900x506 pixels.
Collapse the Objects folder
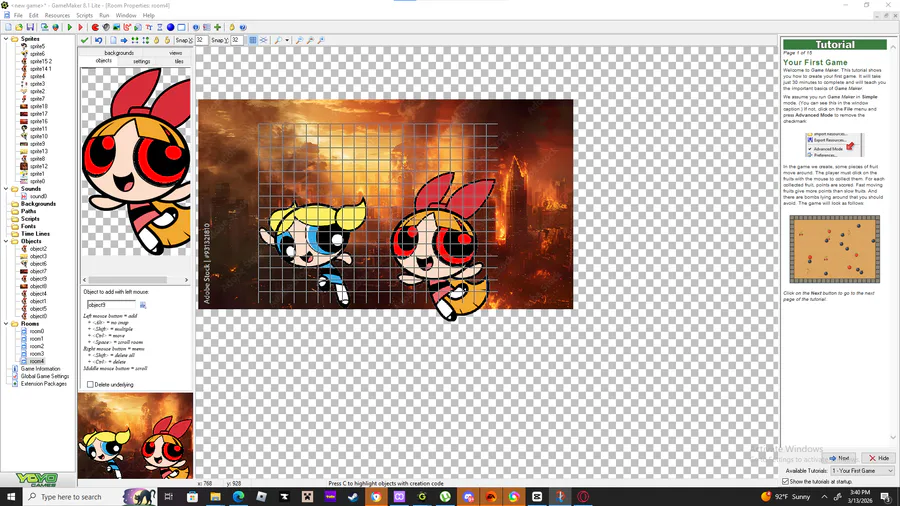point(6,242)
